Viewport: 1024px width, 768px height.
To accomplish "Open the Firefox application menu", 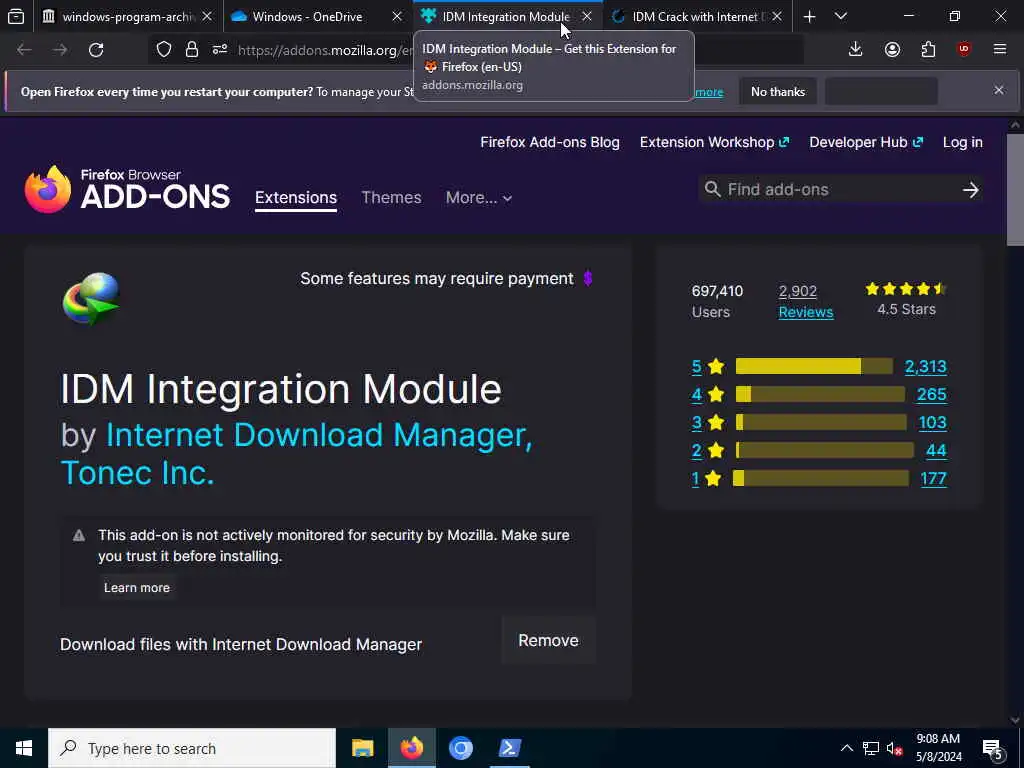I will point(1000,50).
